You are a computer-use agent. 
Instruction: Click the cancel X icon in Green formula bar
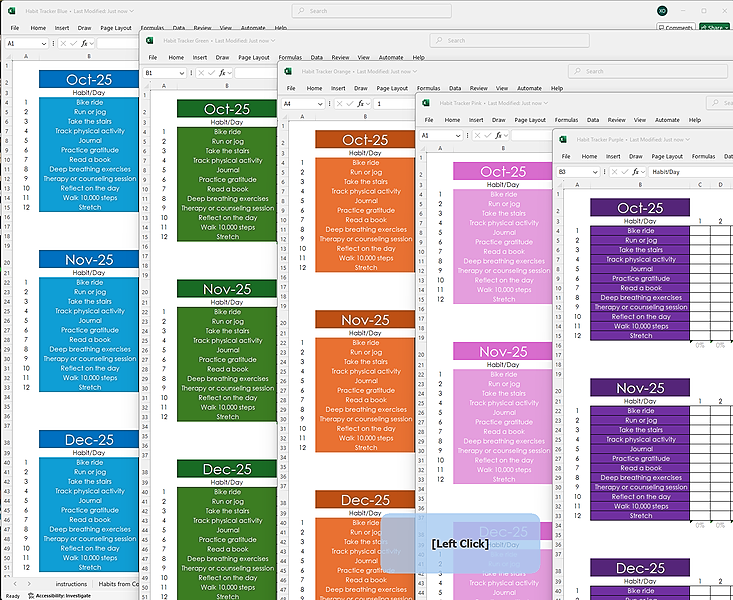coord(199,73)
